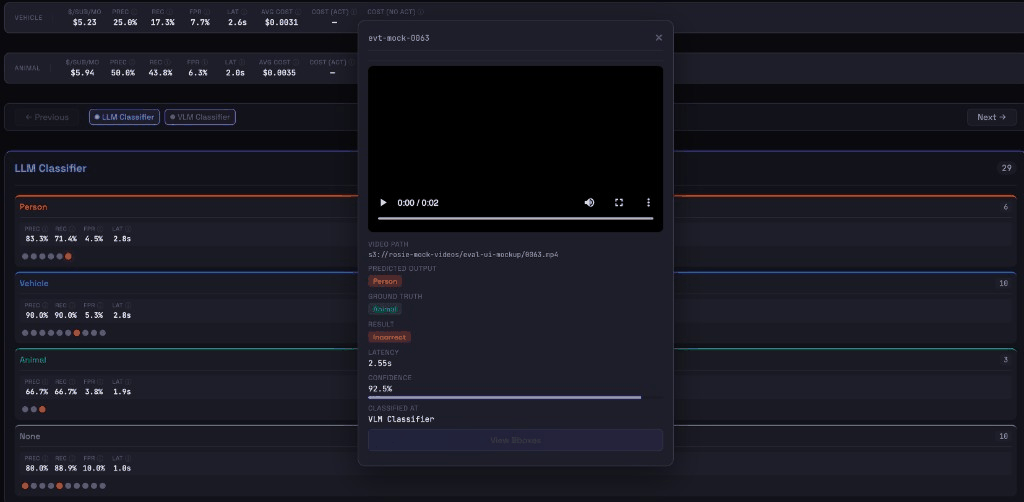The image size is (1024, 502).
Task: Play the evt-mock-0863 video
Action: (x=383, y=203)
